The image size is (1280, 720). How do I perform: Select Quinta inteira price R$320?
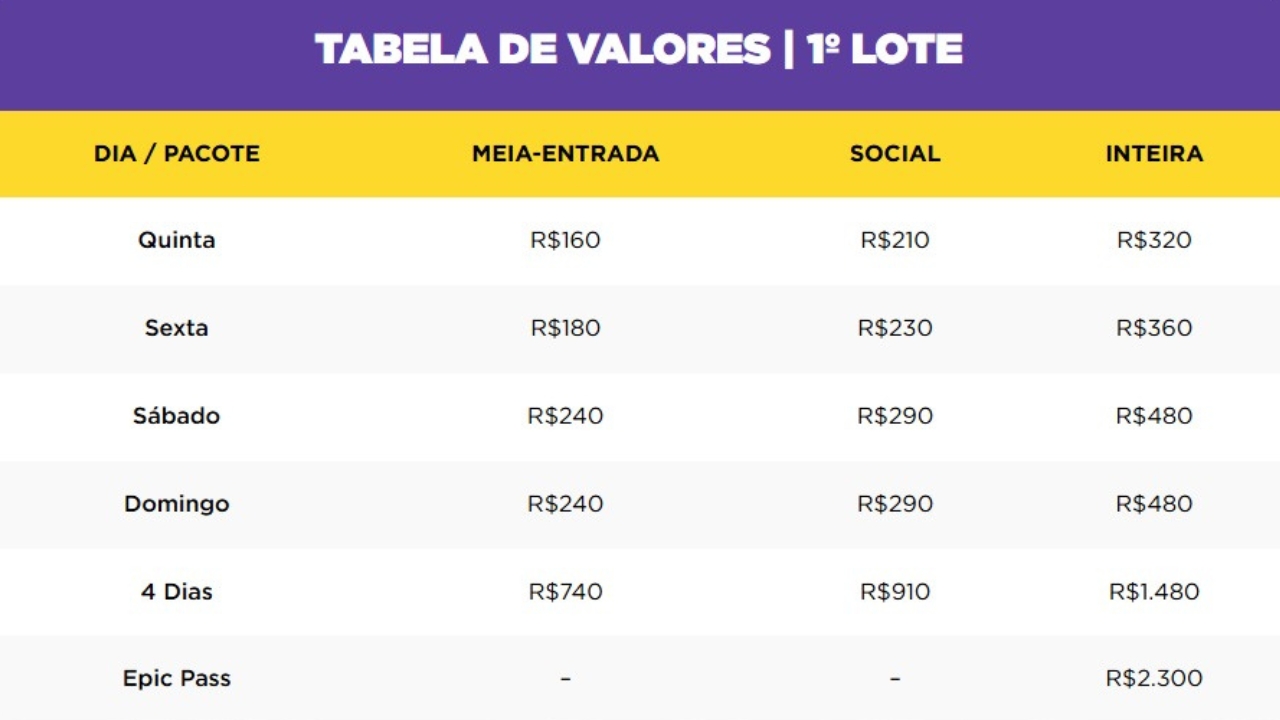coord(1154,240)
